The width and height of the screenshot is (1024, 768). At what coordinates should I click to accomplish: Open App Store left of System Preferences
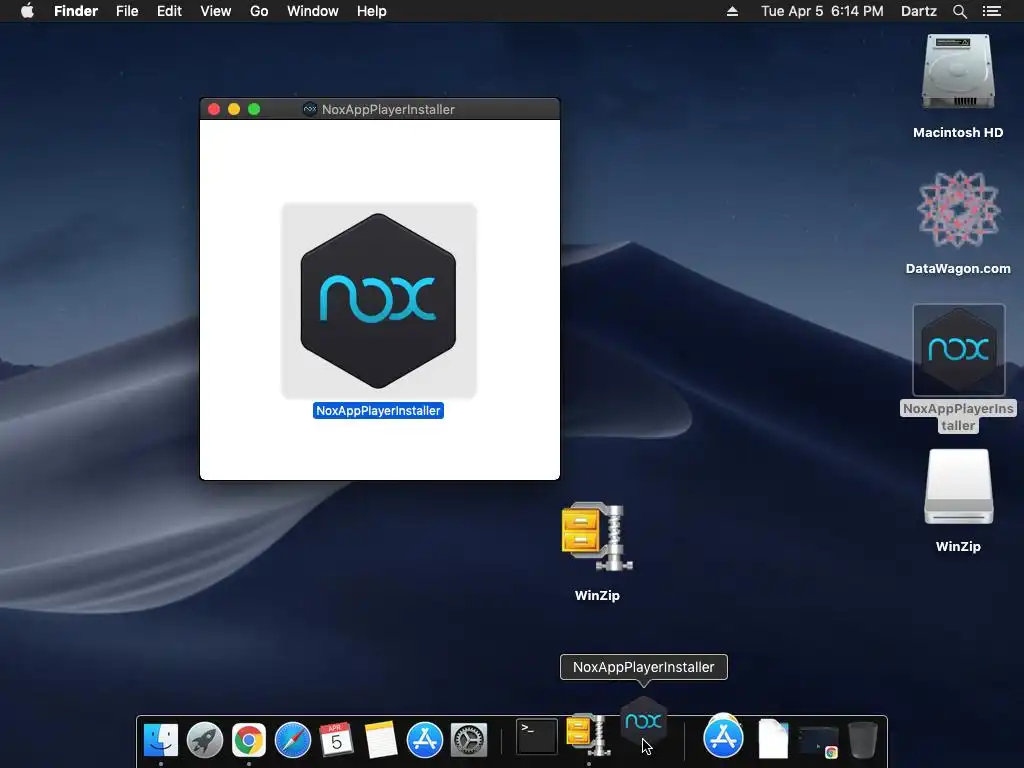point(424,740)
